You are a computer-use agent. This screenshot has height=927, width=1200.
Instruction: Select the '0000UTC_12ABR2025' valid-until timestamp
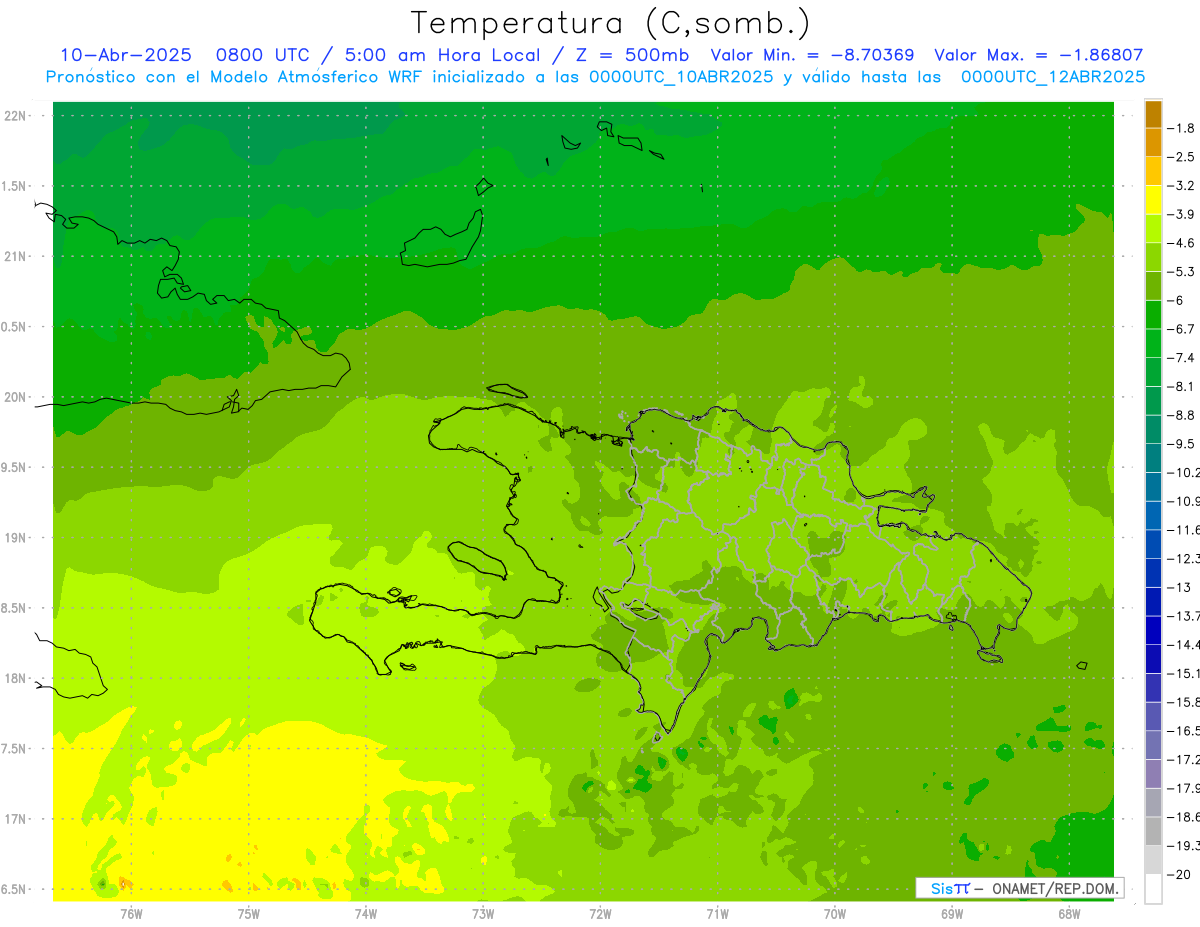(x=1053, y=77)
